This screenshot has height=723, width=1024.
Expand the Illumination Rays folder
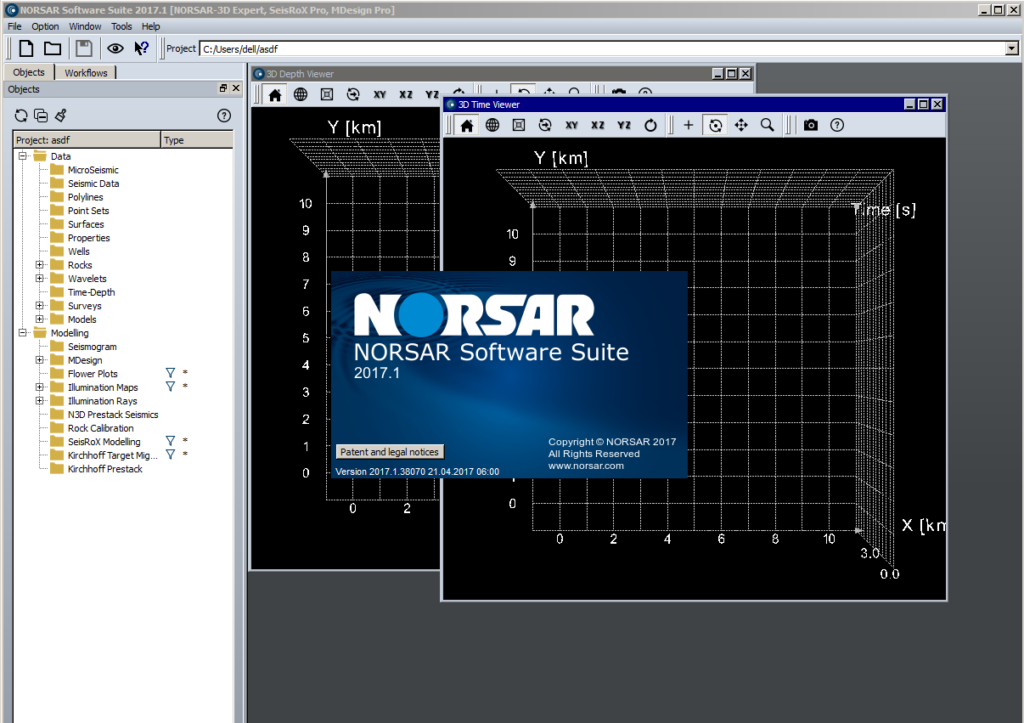(x=40, y=400)
